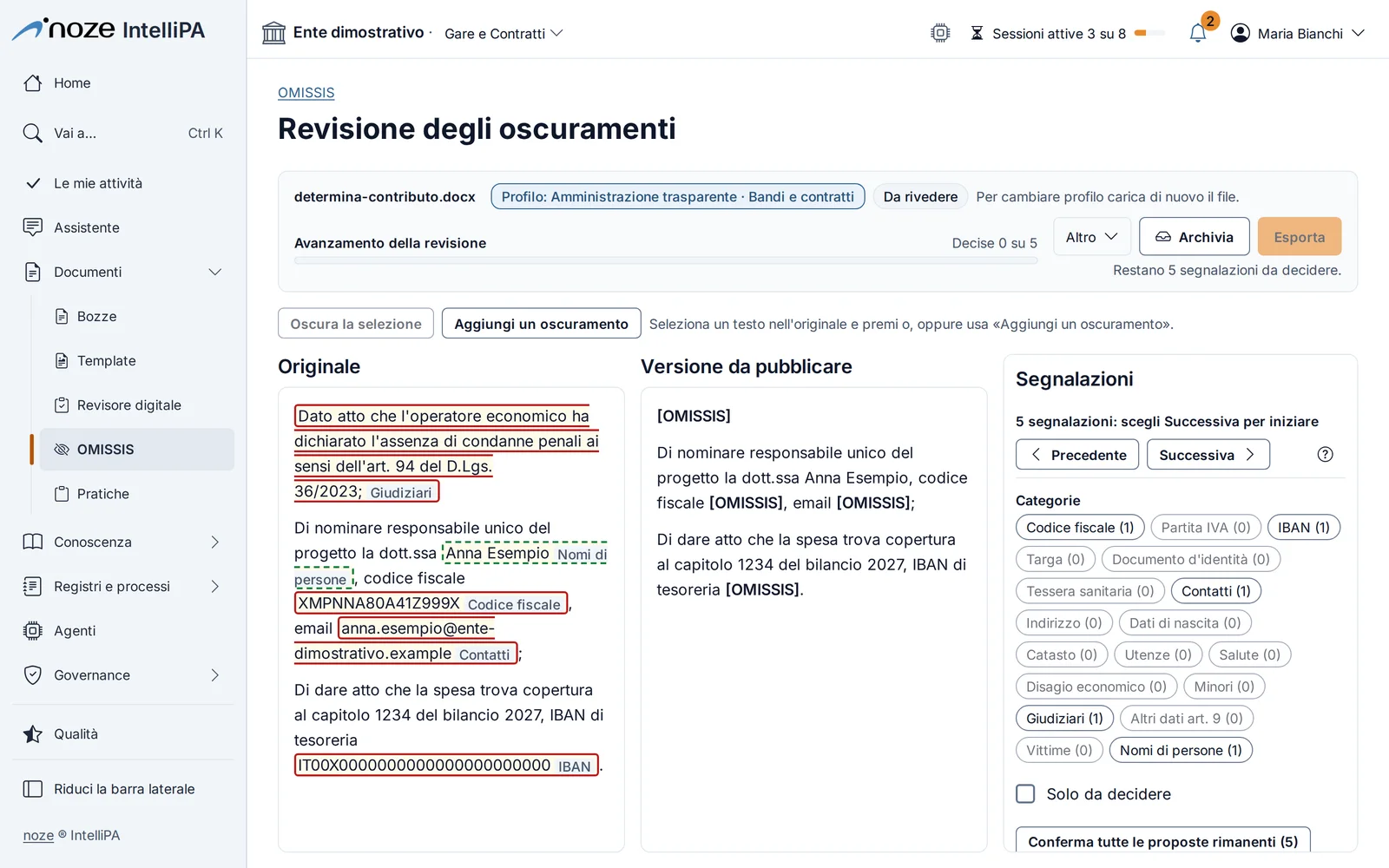Click the OMISSIS breadcrumb link

306,93
